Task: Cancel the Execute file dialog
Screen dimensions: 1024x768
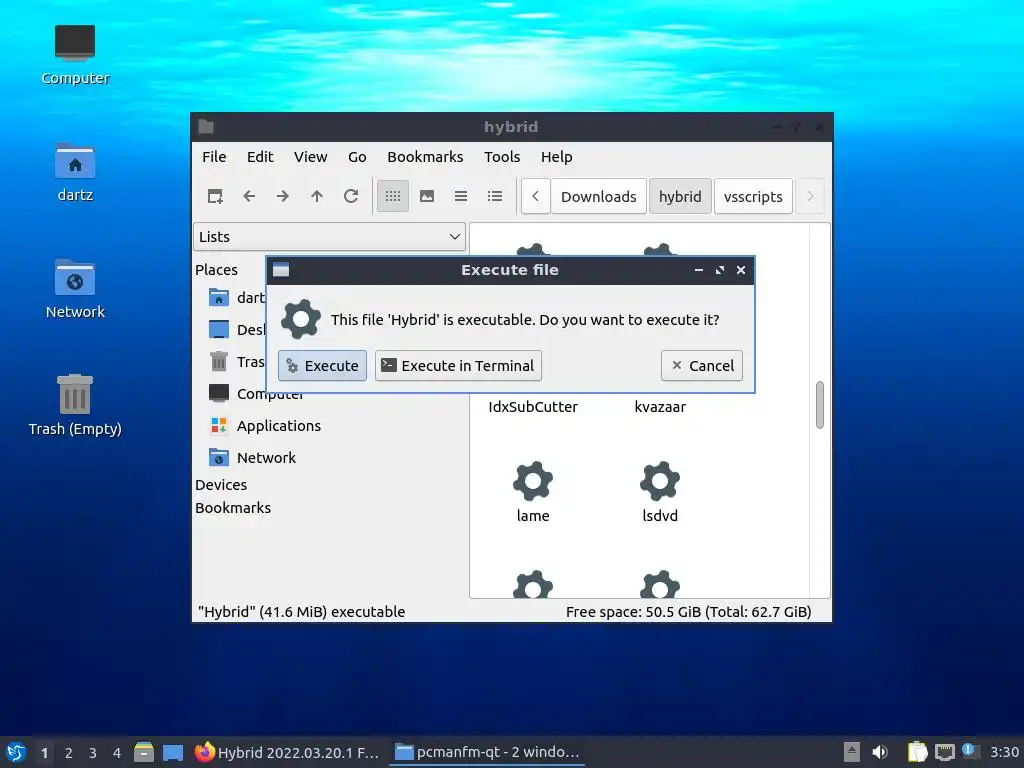Action: tap(702, 366)
